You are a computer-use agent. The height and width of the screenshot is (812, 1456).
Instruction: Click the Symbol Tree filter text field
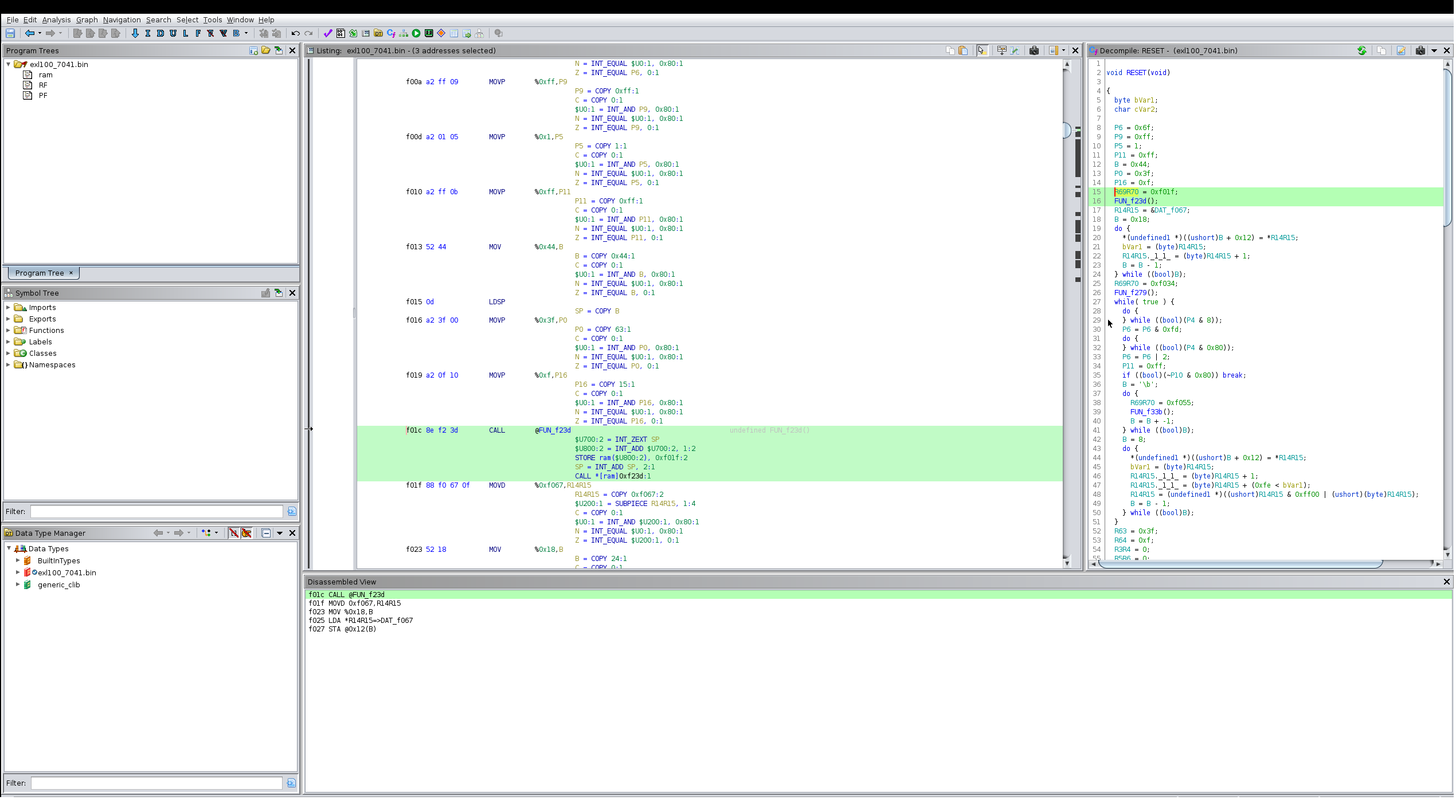tap(156, 511)
